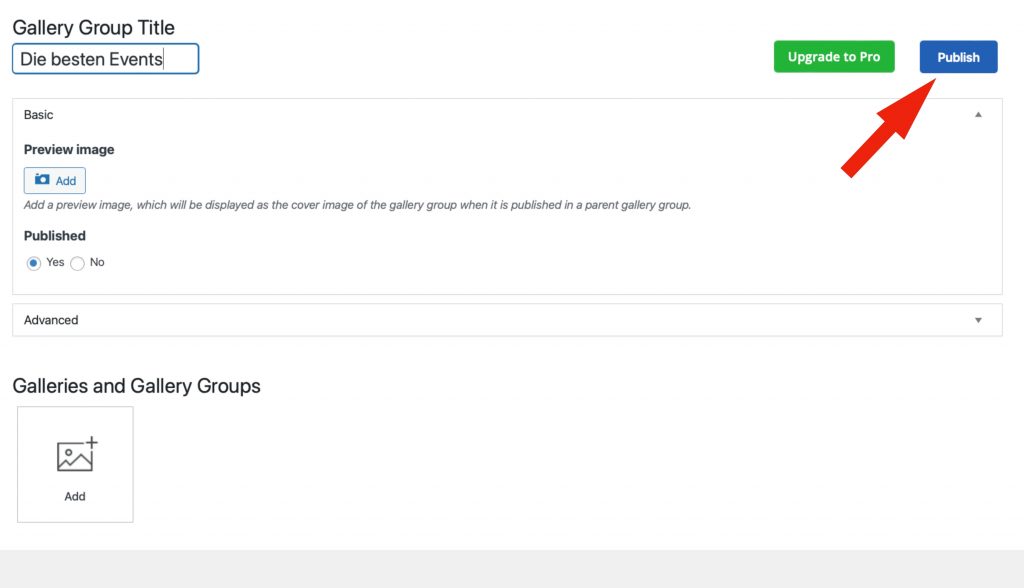Click the Gallery Group Title label
Image resolution: width=1024 pixels, height=588 pixels.
click(x=93, y=28)
